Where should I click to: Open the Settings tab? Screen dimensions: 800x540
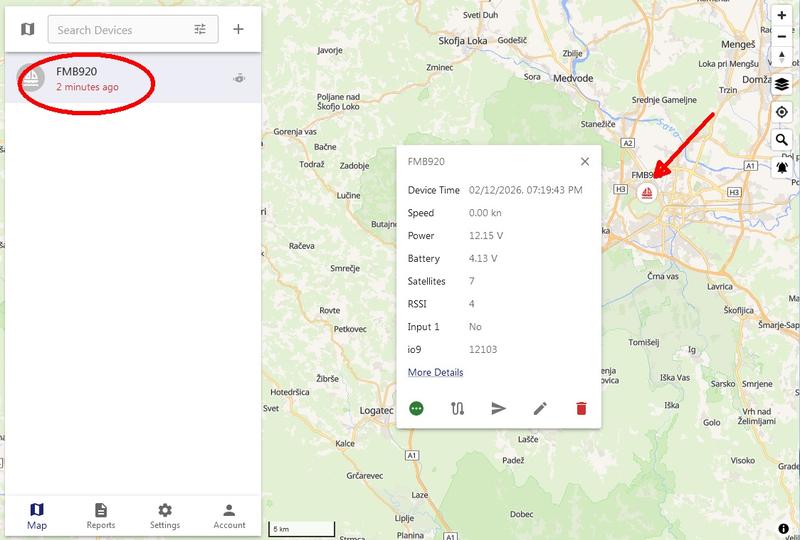165,516
